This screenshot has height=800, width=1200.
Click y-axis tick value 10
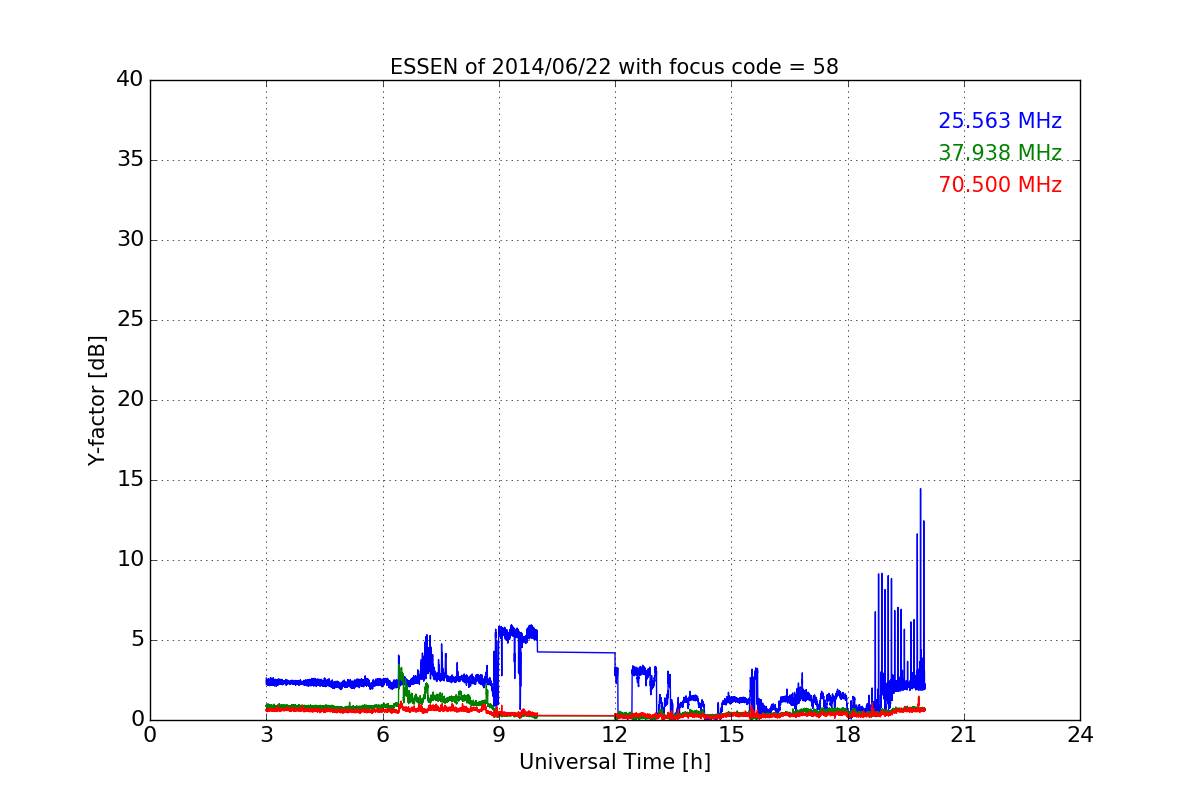pos(130,560)
